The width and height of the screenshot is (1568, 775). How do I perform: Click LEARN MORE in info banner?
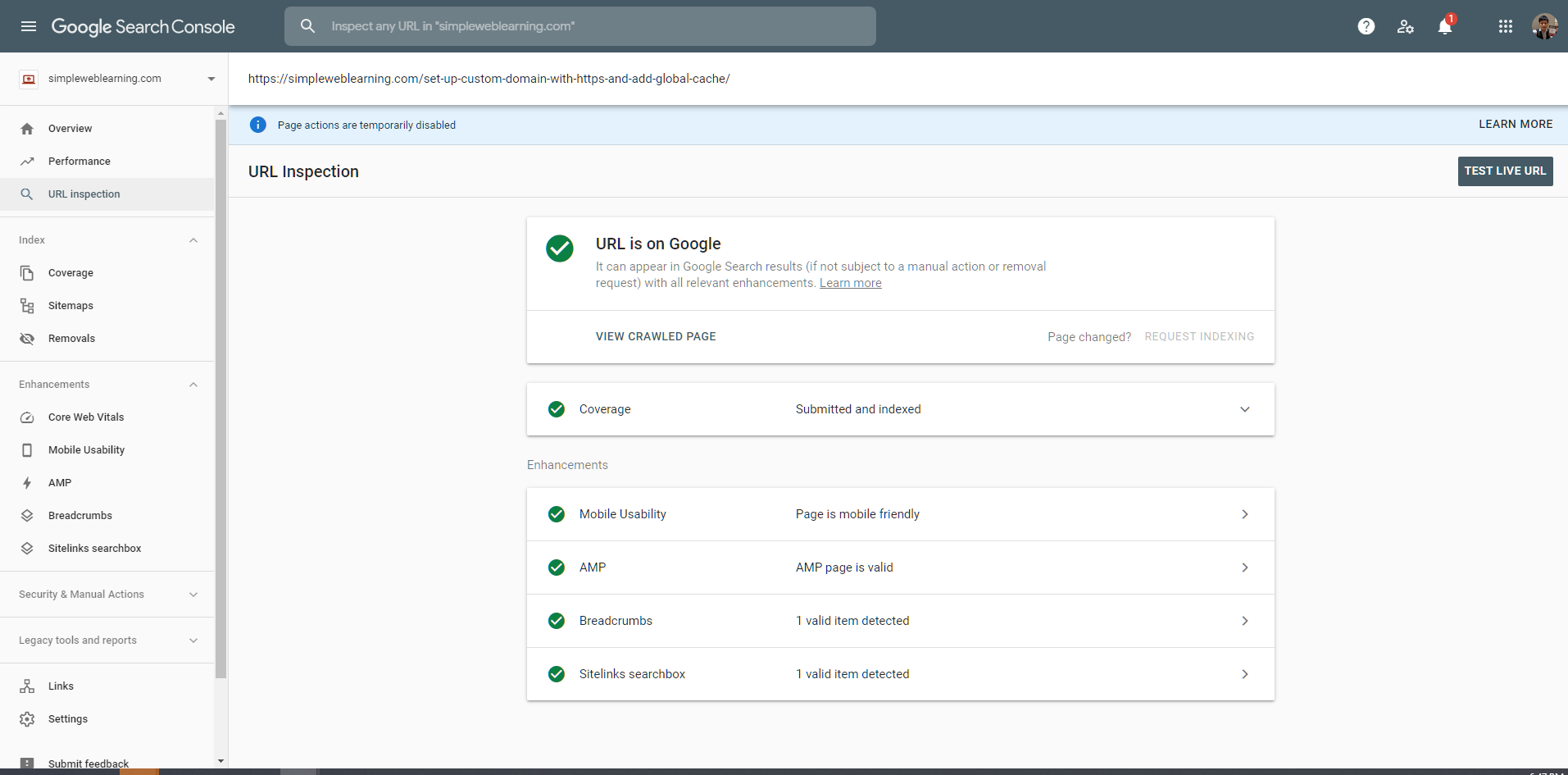(x=1516, y=125)
